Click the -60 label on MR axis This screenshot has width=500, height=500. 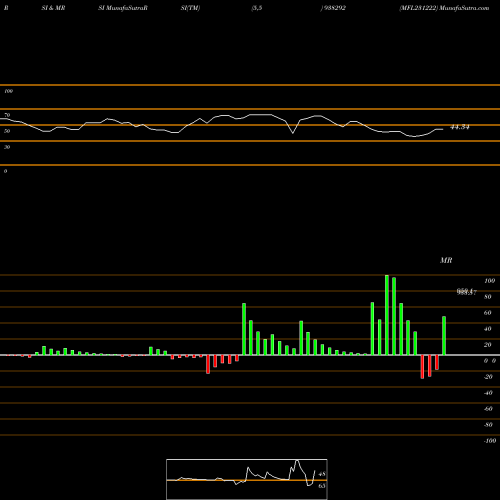point(488,409)
